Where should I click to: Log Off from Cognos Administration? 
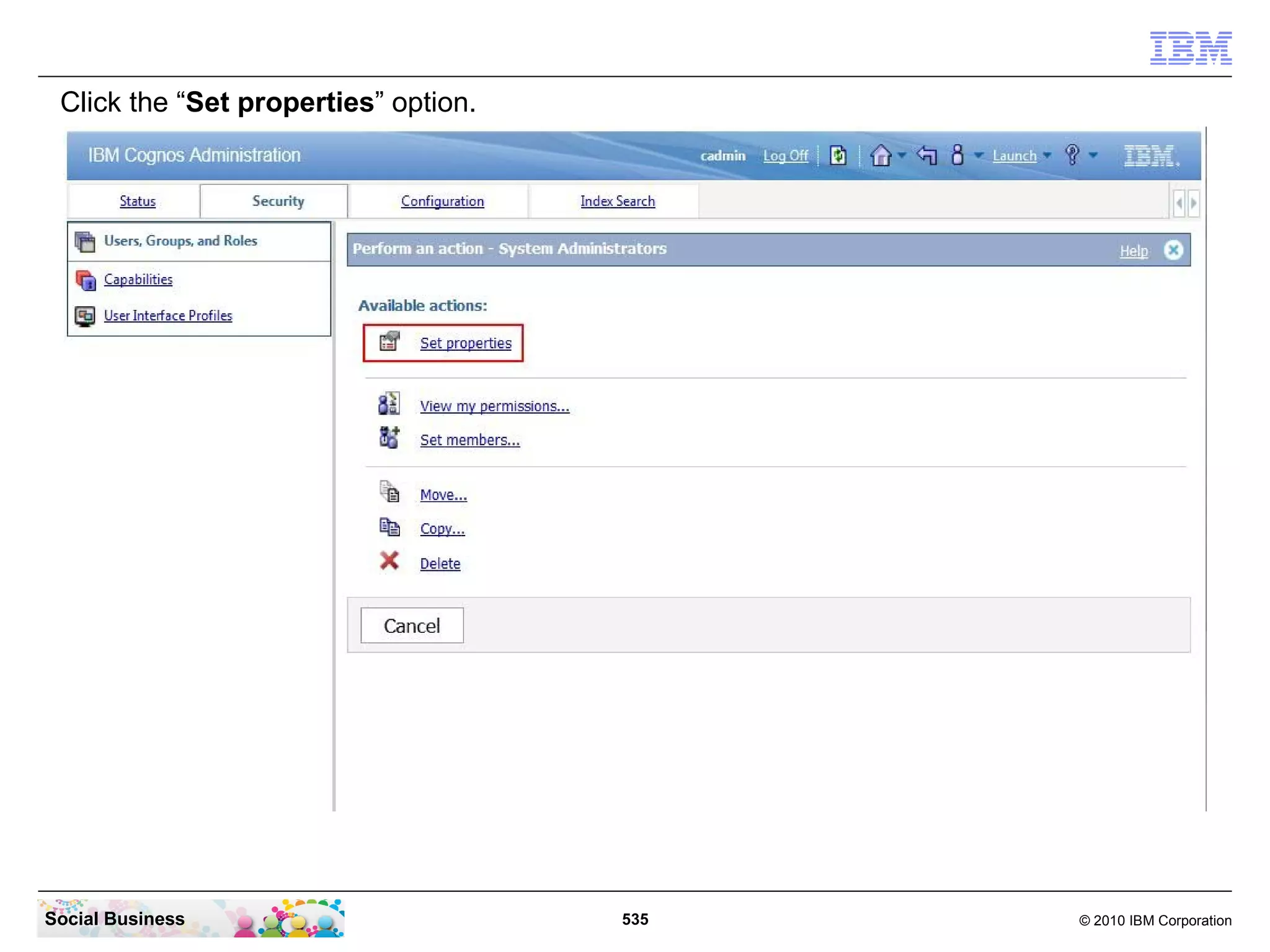point(786,156)
